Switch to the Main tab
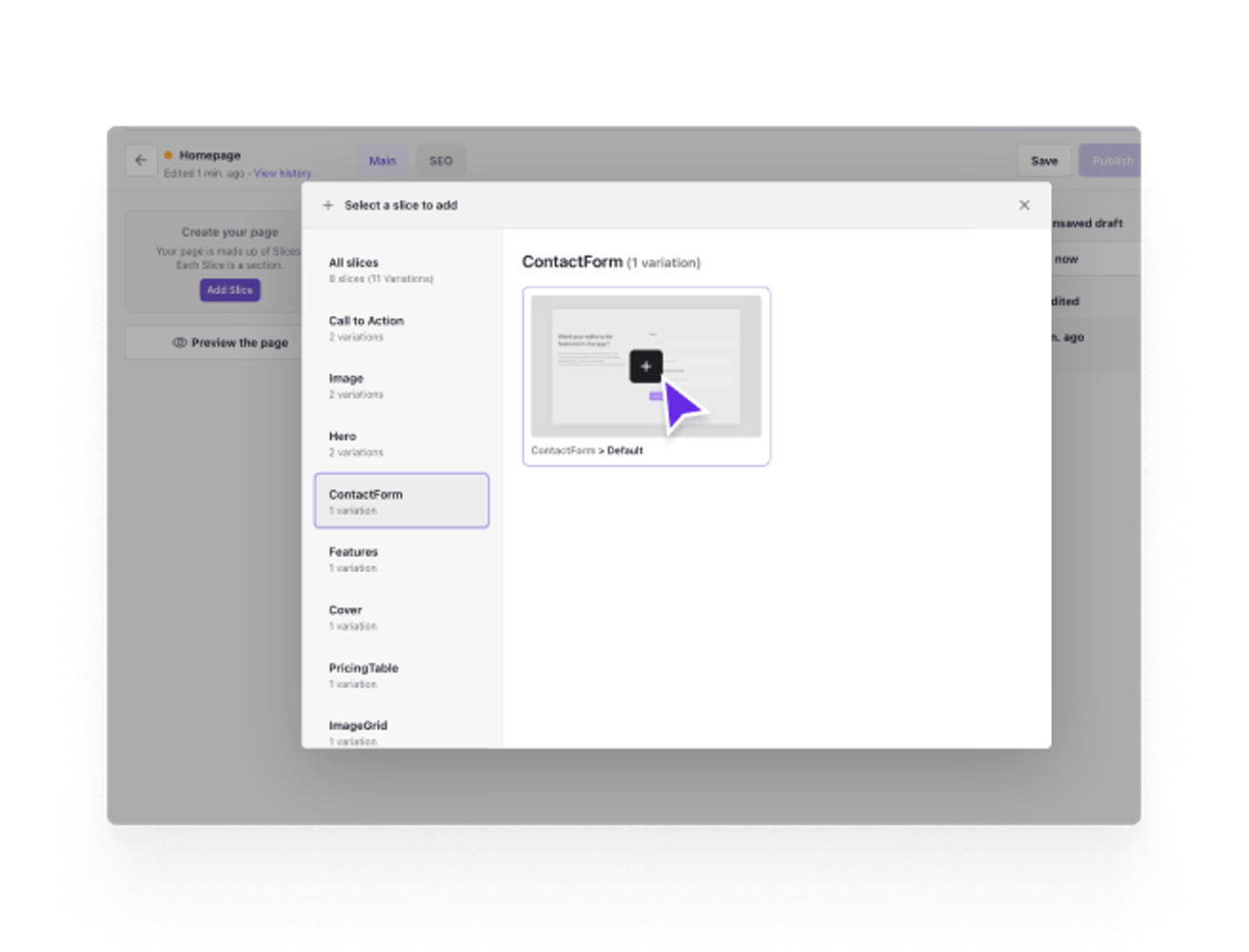The image size is (1249, 952). (x=383, y=160)
